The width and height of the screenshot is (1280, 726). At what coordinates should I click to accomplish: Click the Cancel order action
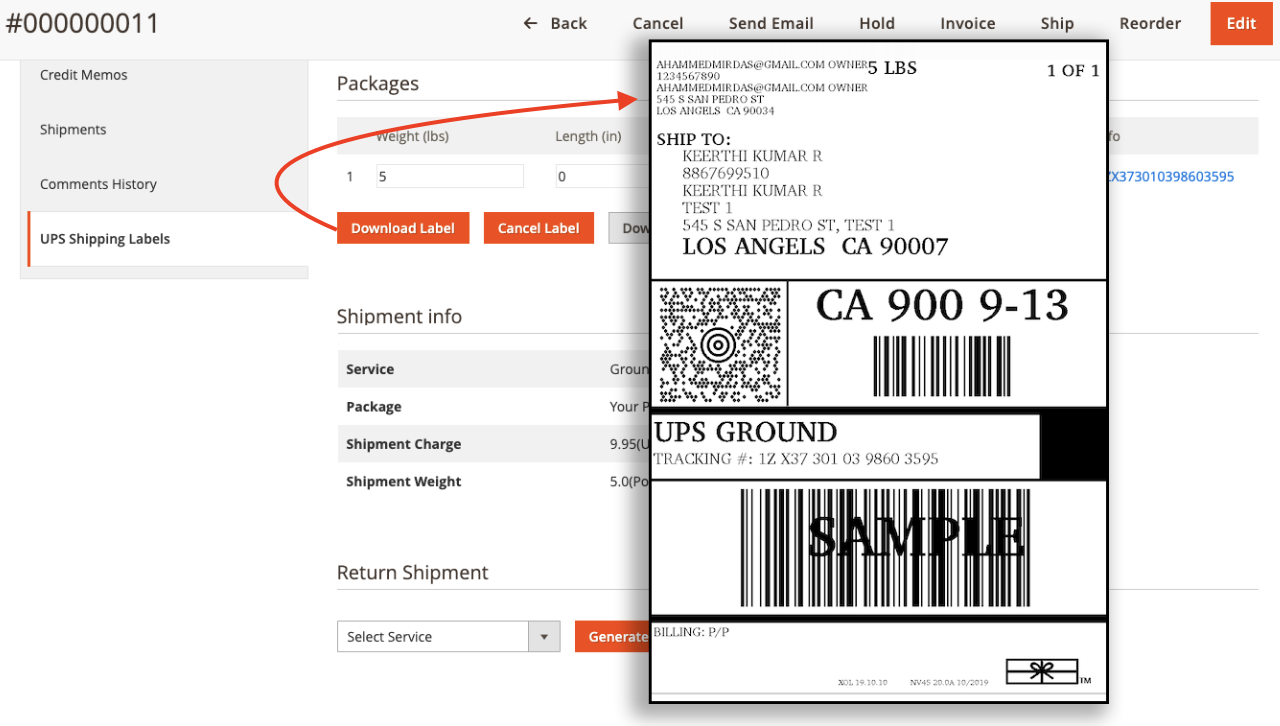pos(658,23)
